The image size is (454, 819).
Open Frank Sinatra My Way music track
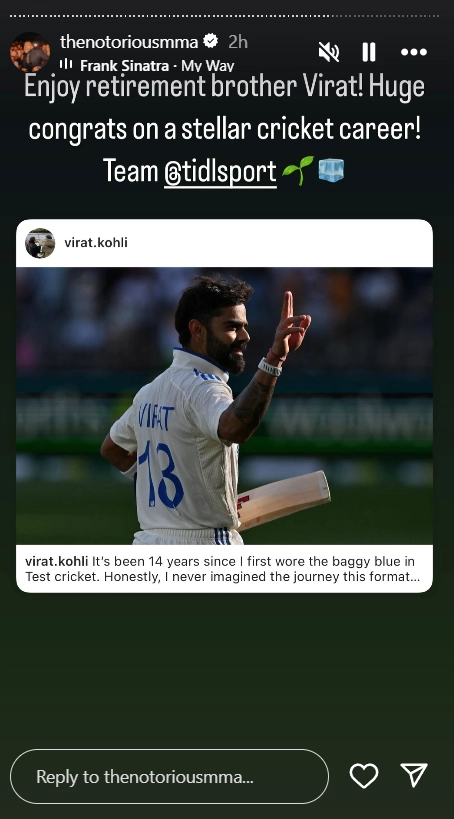pyautogui.click(x=157, y=66)
